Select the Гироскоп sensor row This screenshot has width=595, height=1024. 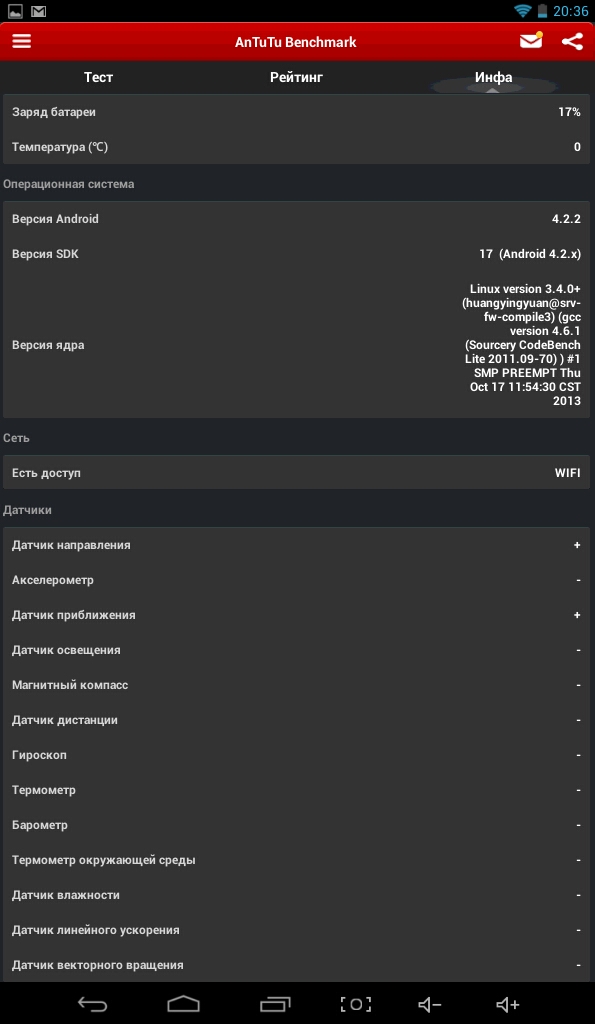click(297, 755)
